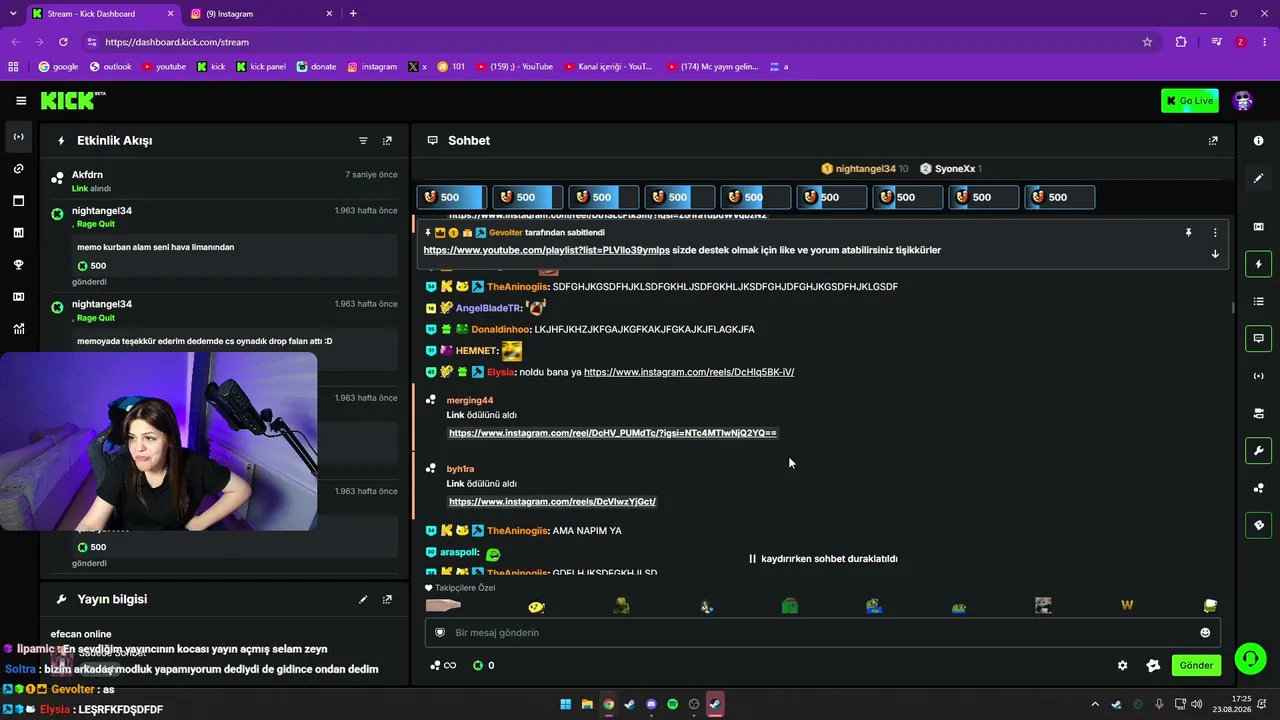Open the pinned YouTube playlist link

point(547,250)
